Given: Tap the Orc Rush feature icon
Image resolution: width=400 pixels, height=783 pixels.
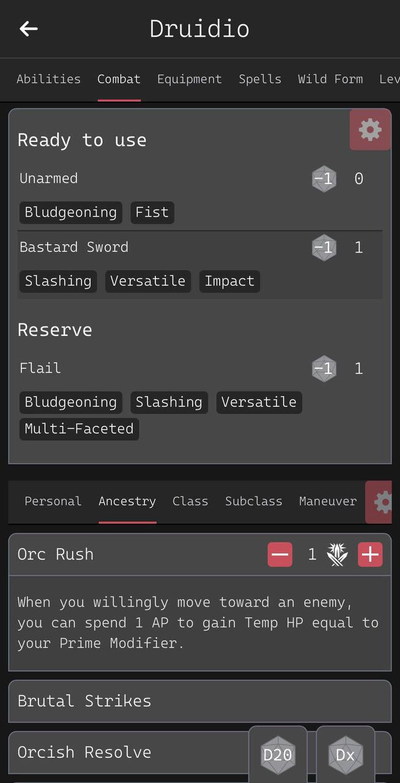Looking at the screenshot, I should coord(337,555).
